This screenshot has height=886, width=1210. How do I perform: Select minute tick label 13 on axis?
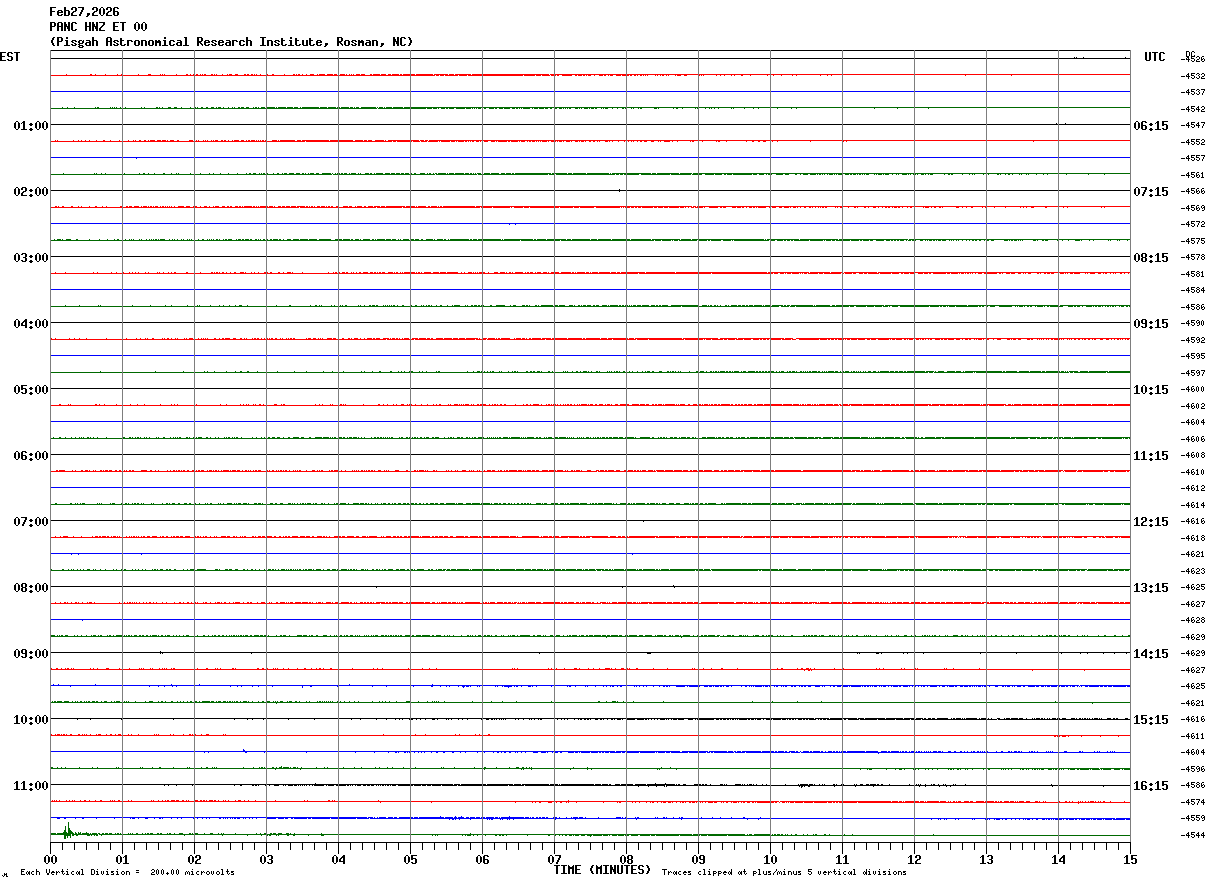point(986,859)
